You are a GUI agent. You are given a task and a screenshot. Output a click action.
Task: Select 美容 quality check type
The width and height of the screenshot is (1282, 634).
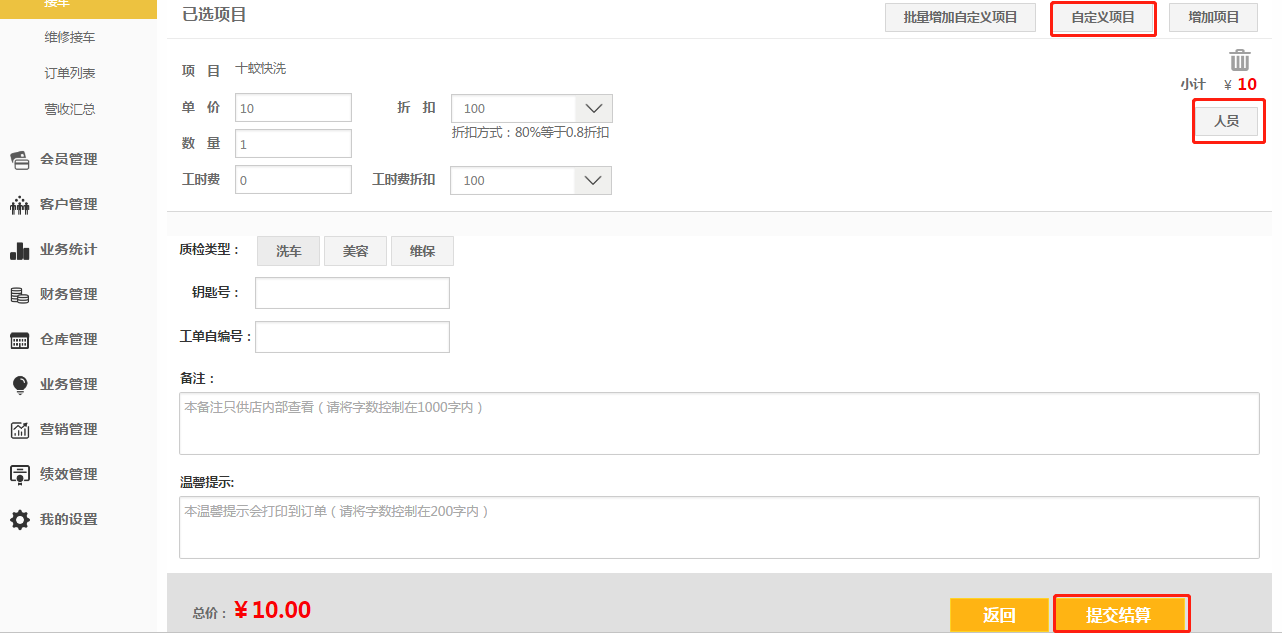point(355,251)
